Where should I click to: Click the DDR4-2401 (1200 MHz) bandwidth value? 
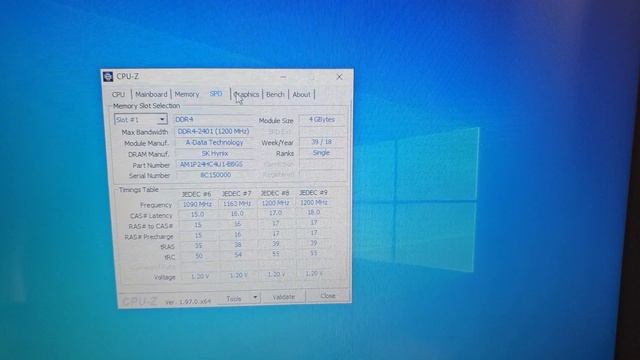click(x=214, y=131)
